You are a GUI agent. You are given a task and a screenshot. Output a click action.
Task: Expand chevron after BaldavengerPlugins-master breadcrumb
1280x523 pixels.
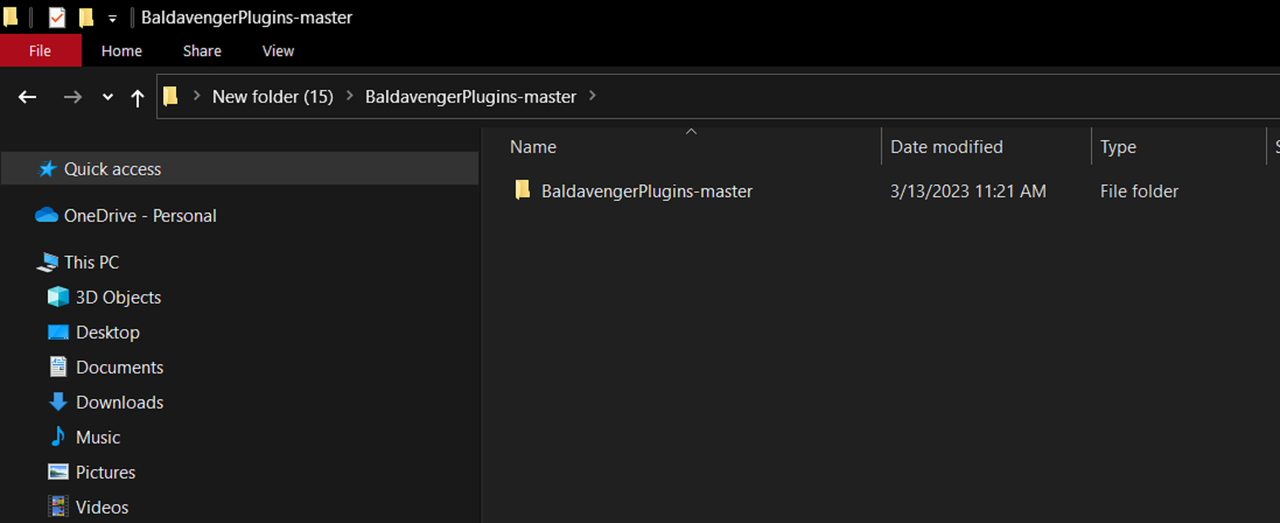(x=593, y=97)
